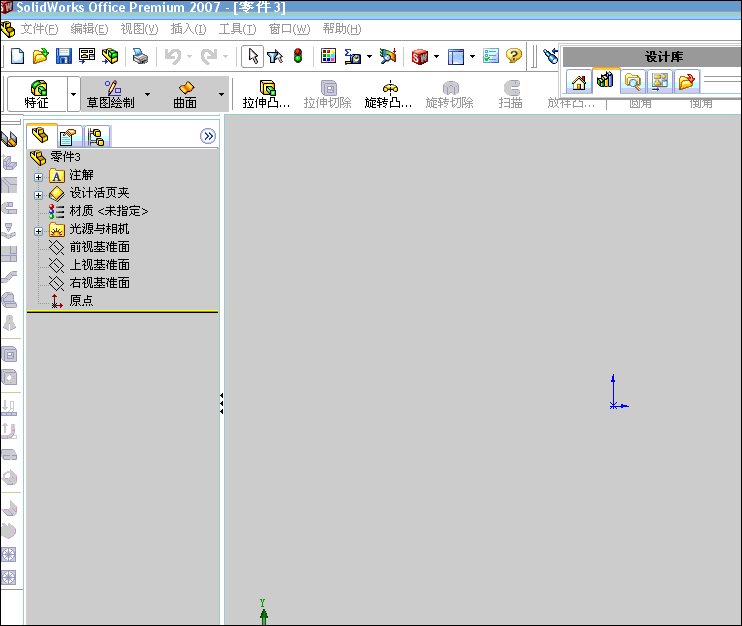Viewport: 742px width, 626px height.
Task: Click the Revolved Cut tool (旋转切除)
Action: coord(450,94)
